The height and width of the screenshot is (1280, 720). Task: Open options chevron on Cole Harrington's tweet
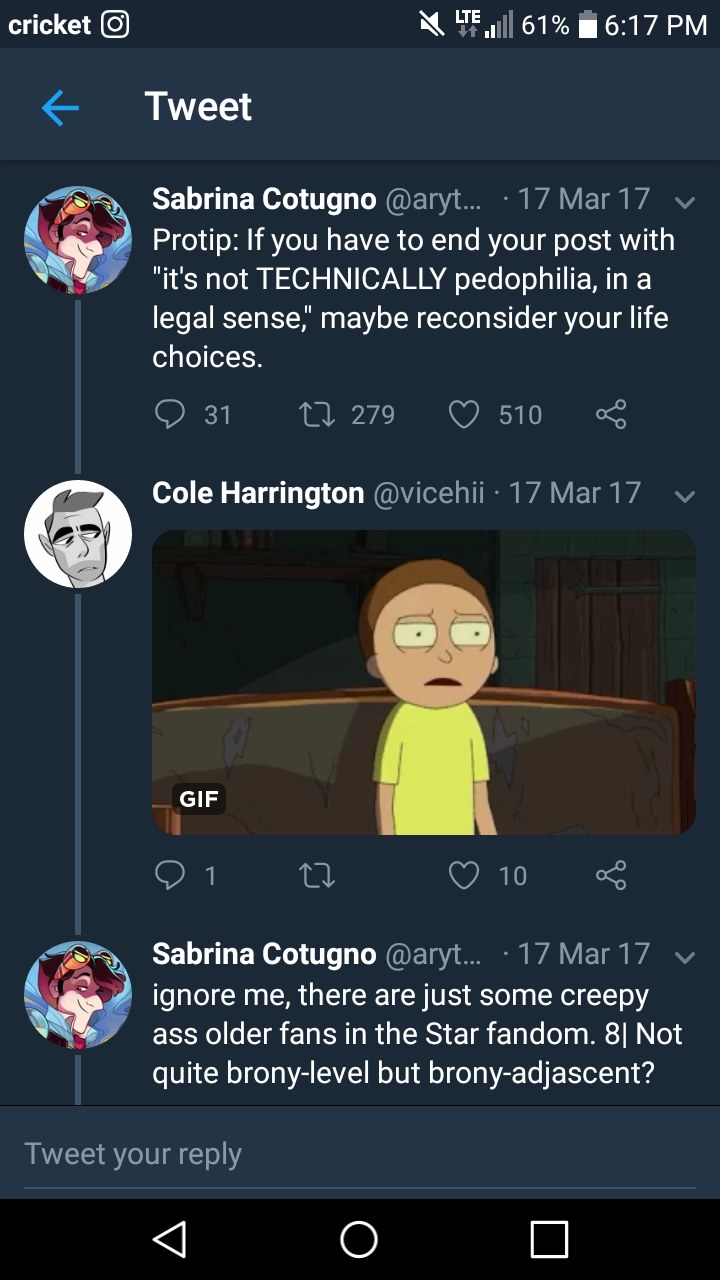point(685,496)
